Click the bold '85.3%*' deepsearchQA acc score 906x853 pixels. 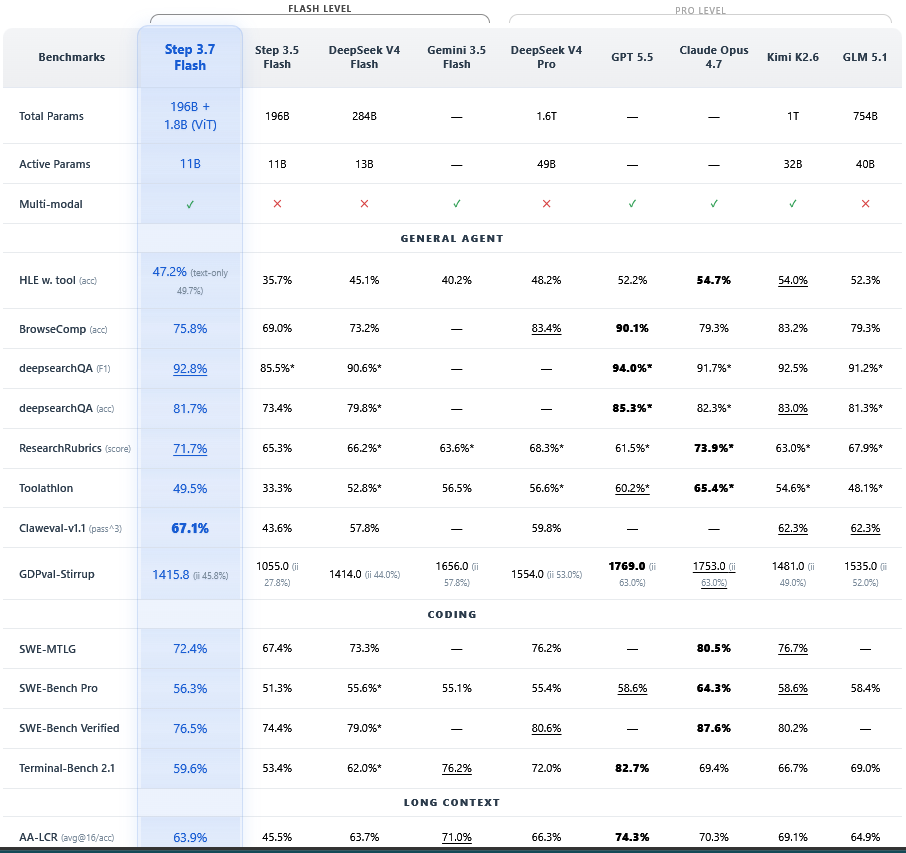632,408
